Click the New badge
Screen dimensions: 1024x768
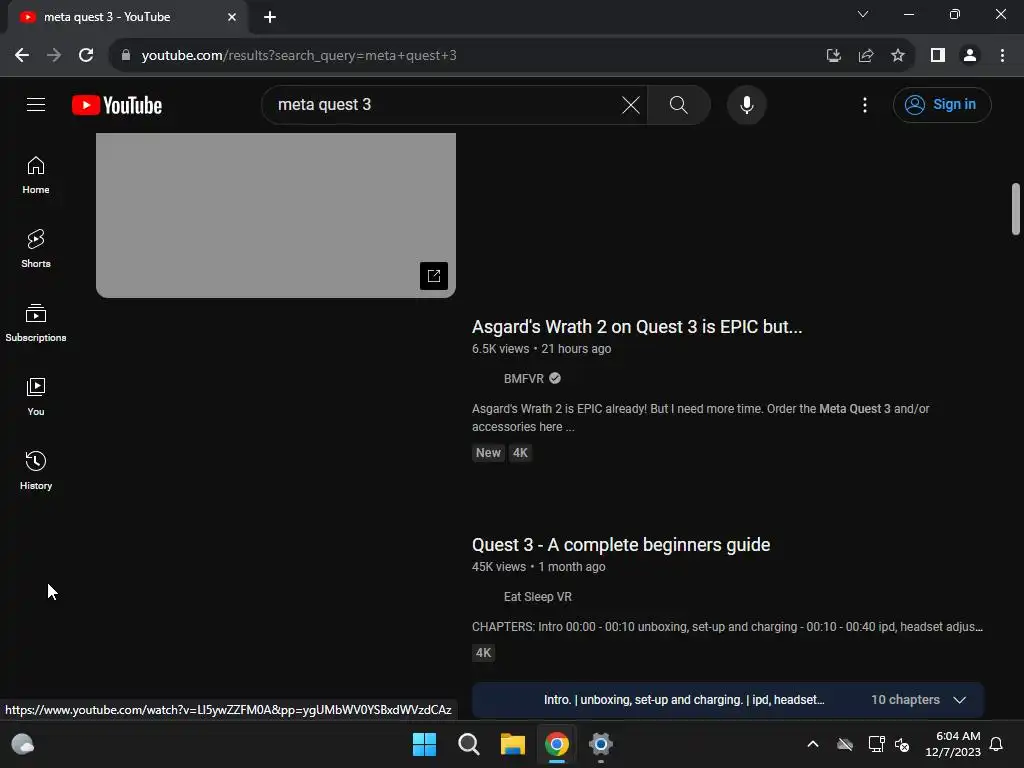488,453
